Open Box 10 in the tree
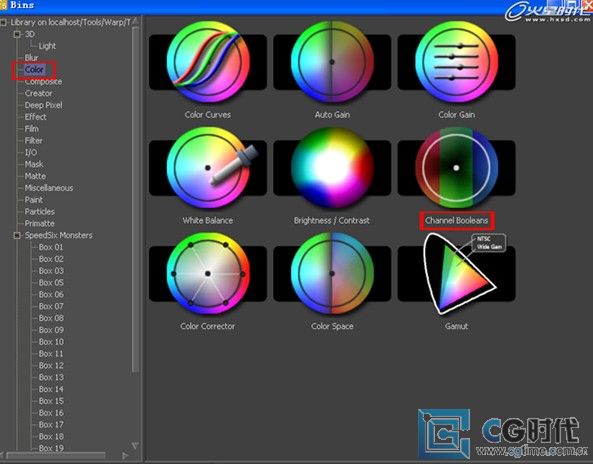Image resolution: width=593 pixels, height=464 pixels. click(x=51, y=341)
